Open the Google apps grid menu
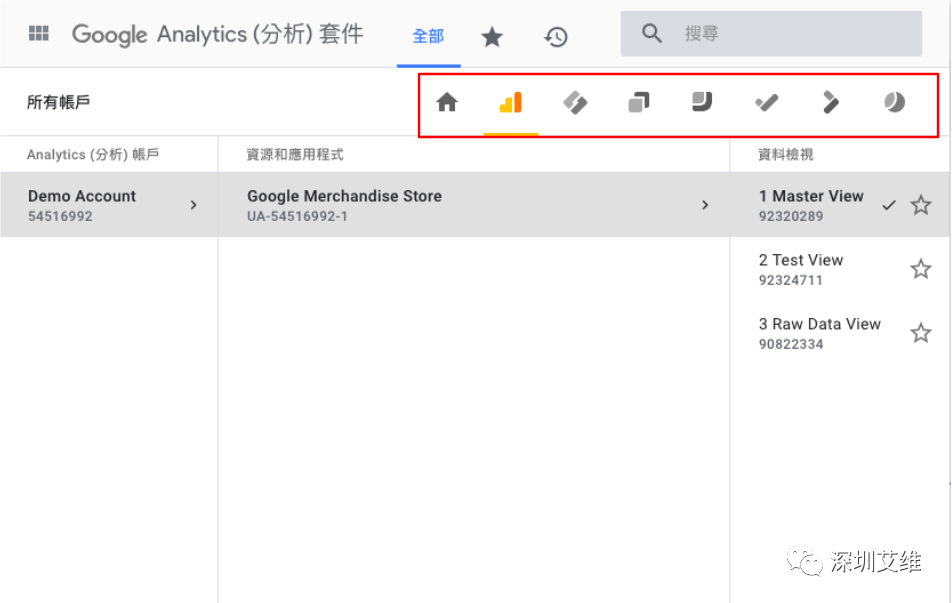The image size is (952, 603). (x=39, y=33)
